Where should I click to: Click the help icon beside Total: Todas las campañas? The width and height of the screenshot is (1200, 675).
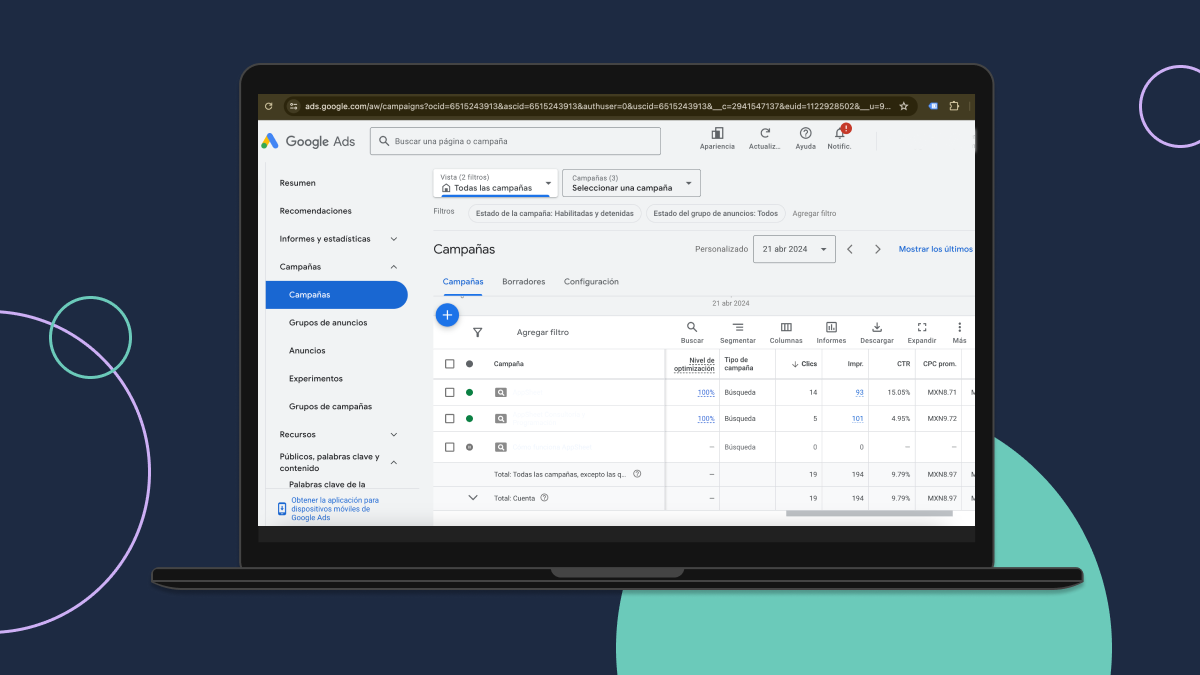[637, 474]
